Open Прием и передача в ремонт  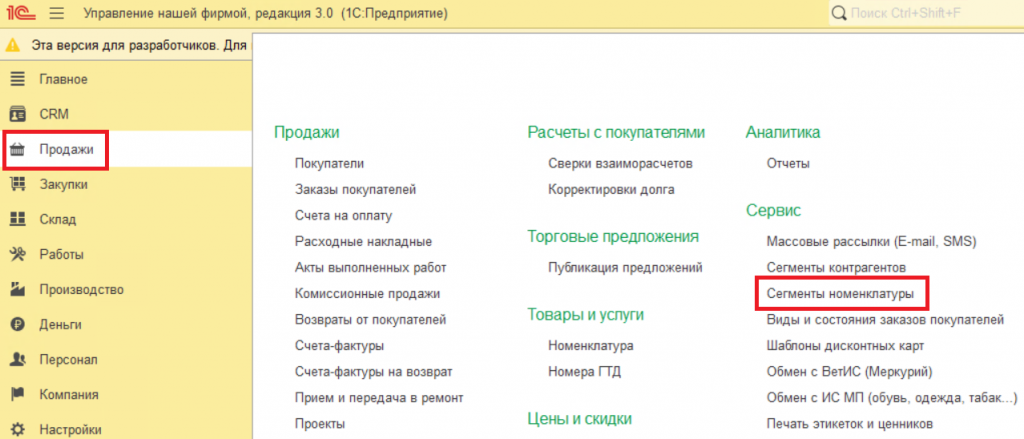pos(379,398)
